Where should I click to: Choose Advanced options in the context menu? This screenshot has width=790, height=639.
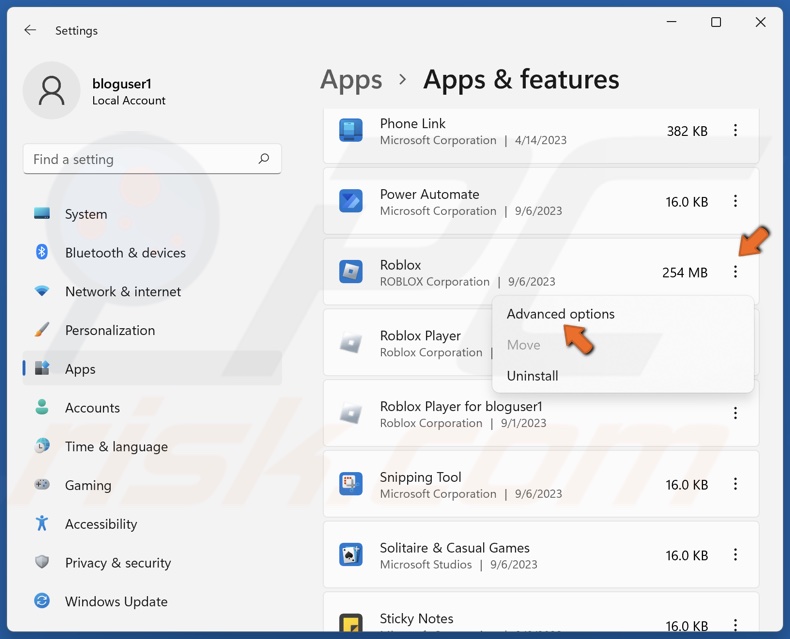click(x=560, y=314)
